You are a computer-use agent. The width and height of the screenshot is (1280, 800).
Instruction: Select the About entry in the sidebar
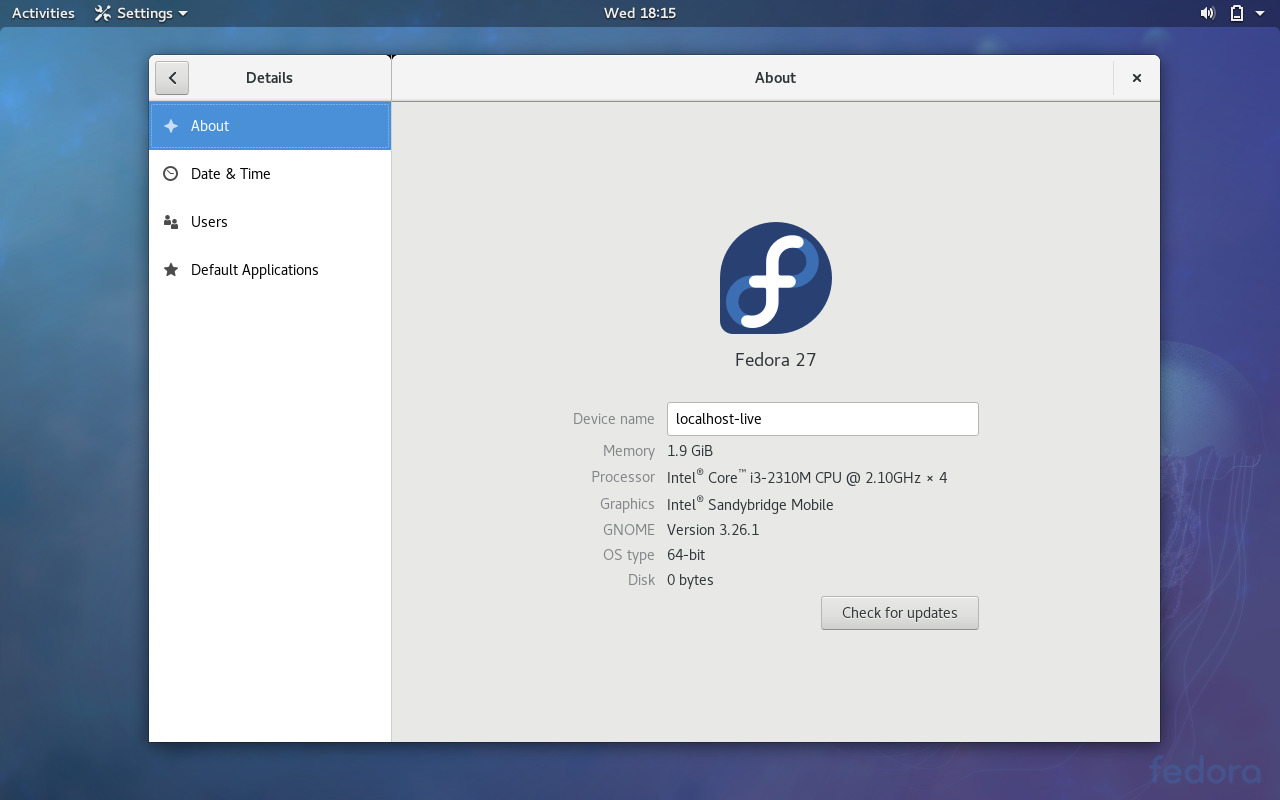pos(210,126)
